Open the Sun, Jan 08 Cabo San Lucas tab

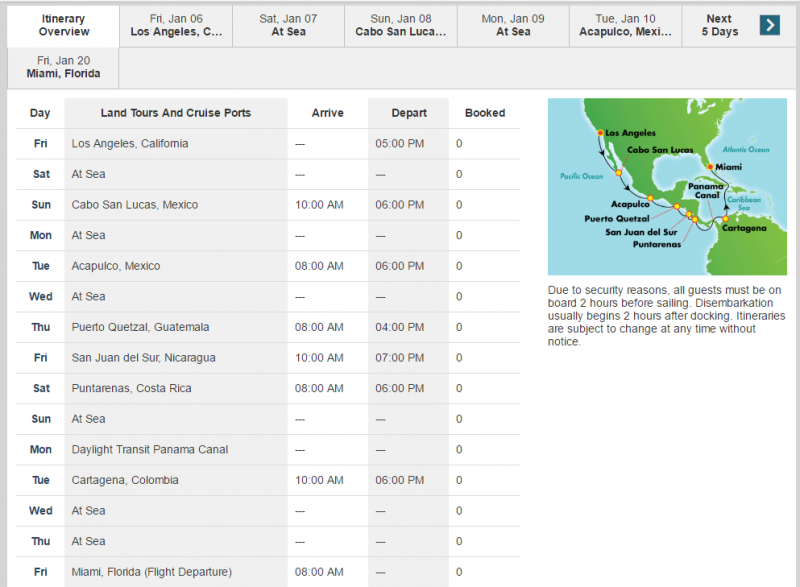[x=401, y=26]
